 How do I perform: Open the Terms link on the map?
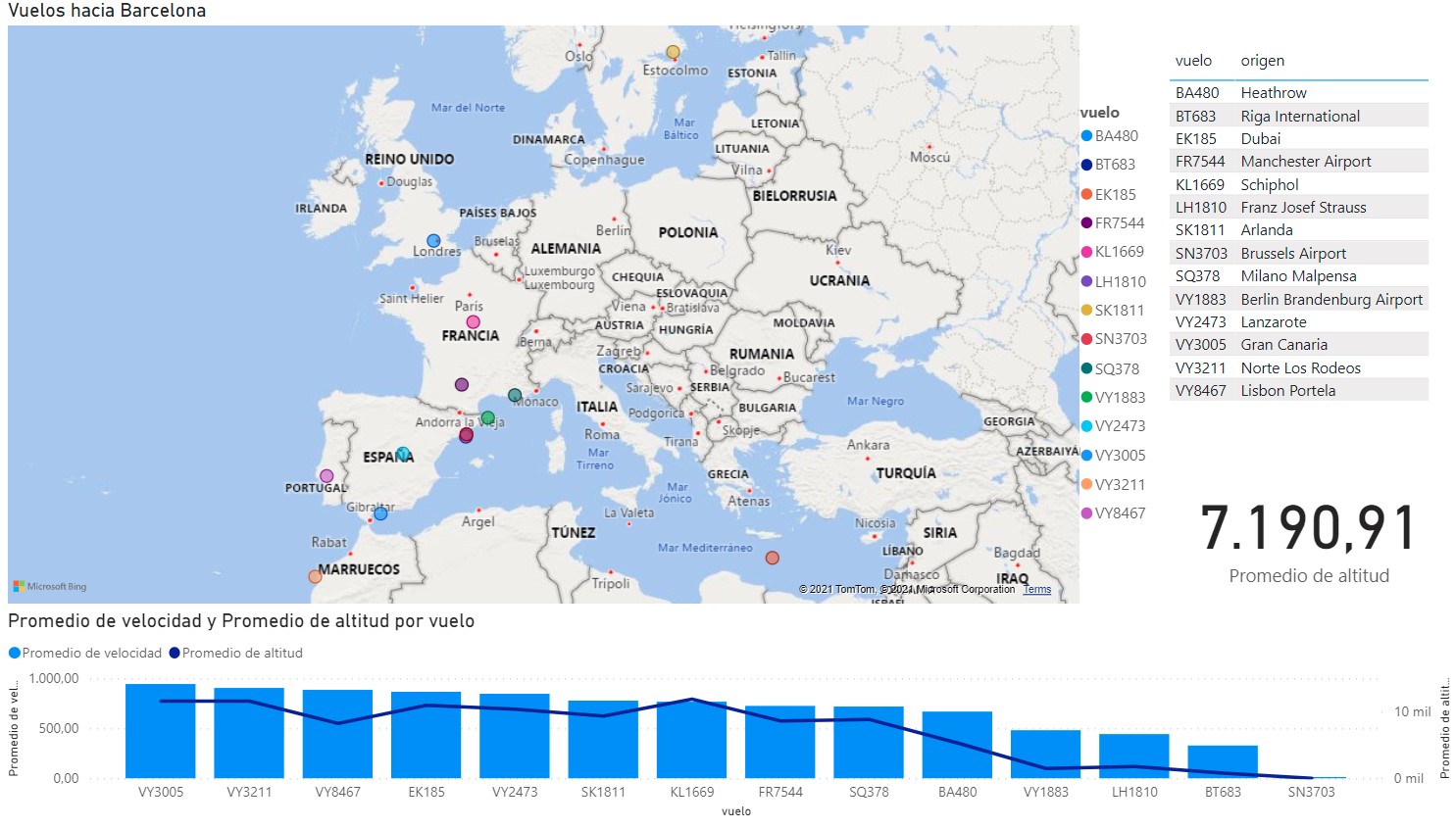coord(1036,589)
